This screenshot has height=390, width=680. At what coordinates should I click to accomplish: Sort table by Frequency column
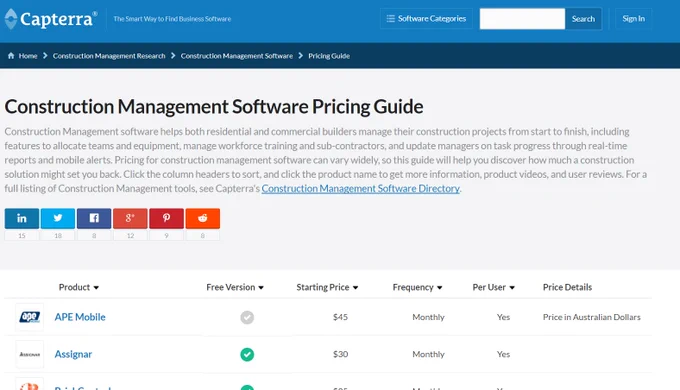(x=417, y=287)
